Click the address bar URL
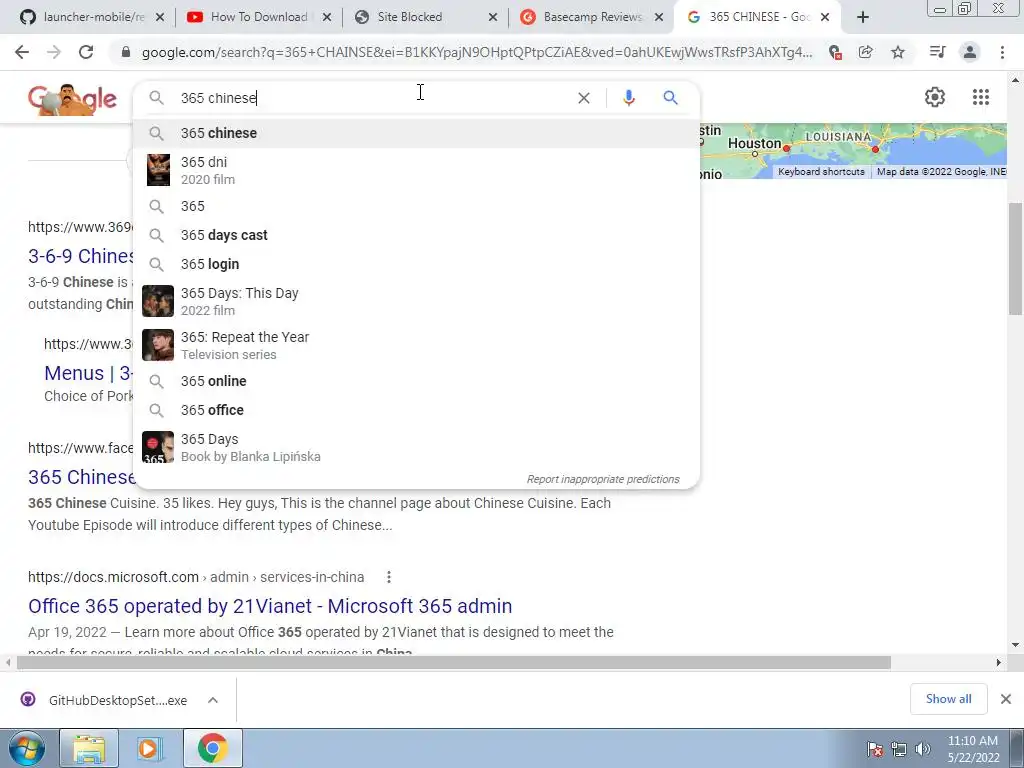 pyautogui.click(x=477, y=52)
